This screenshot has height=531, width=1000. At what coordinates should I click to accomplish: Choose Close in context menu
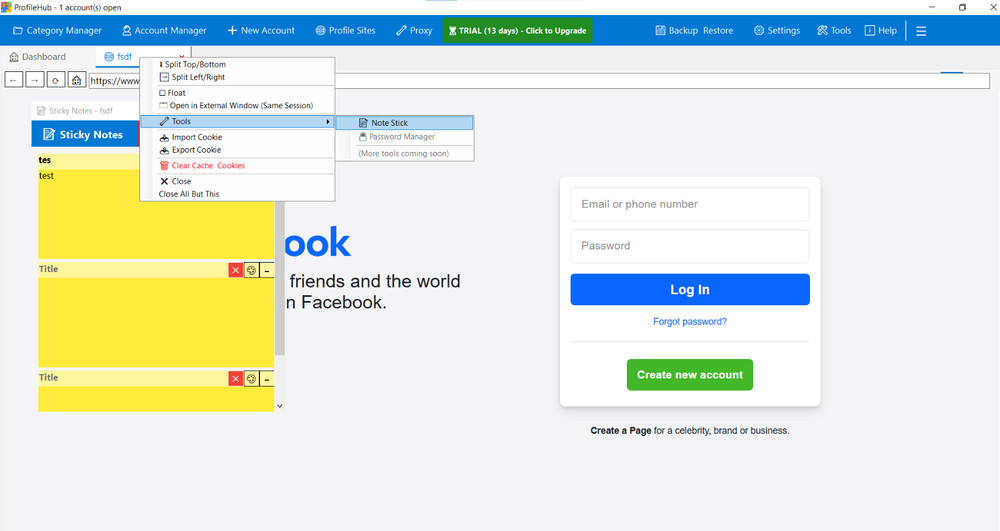[x=237, y=182]
